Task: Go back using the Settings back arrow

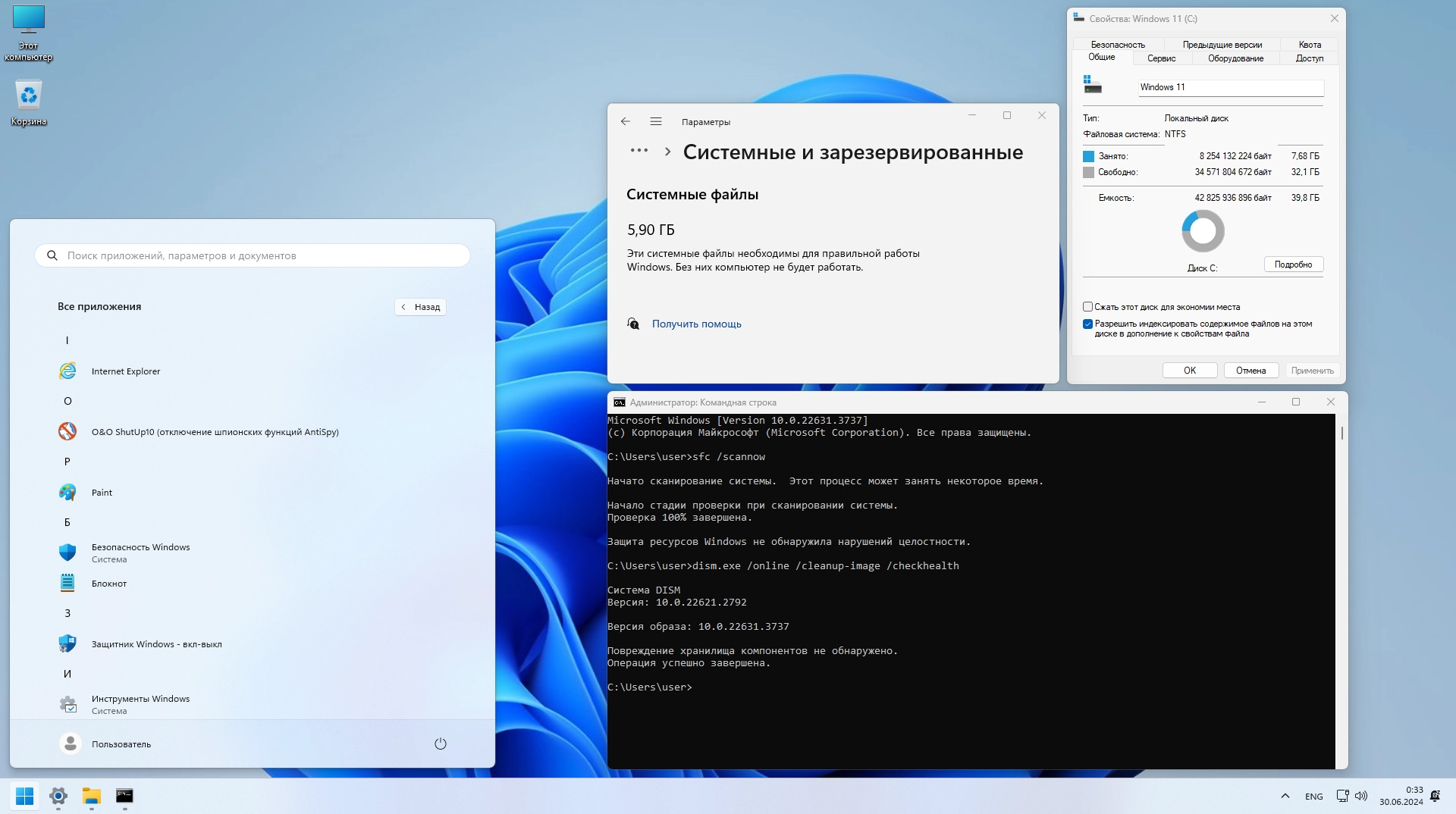Action: [626, 121]
